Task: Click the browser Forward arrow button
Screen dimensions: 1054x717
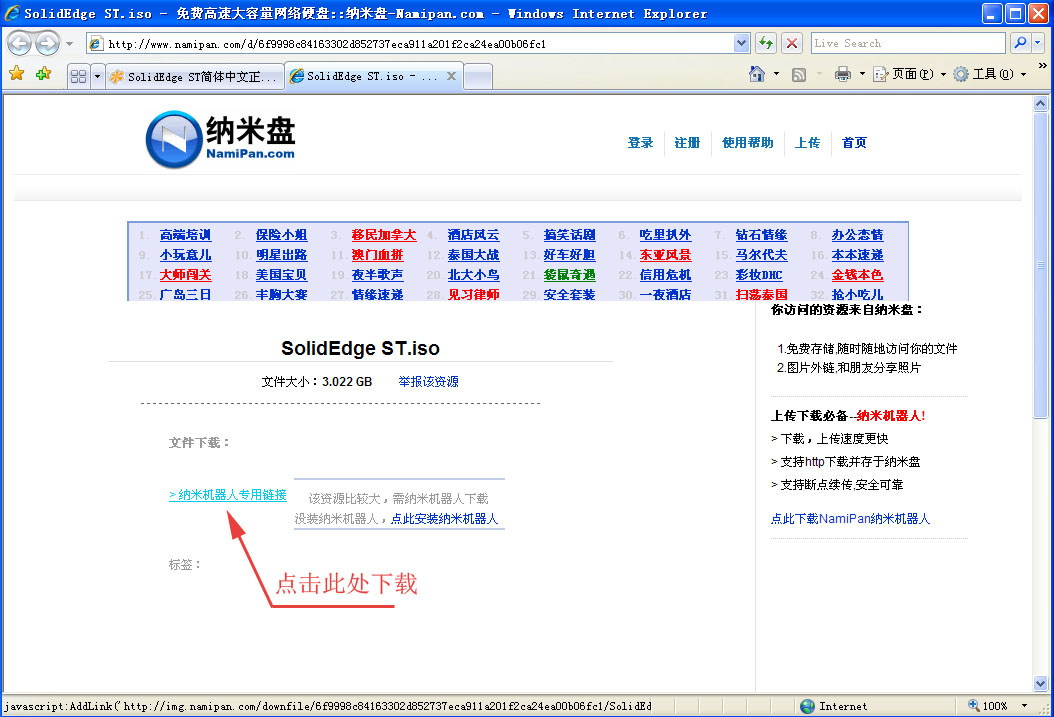Action: 47,44
